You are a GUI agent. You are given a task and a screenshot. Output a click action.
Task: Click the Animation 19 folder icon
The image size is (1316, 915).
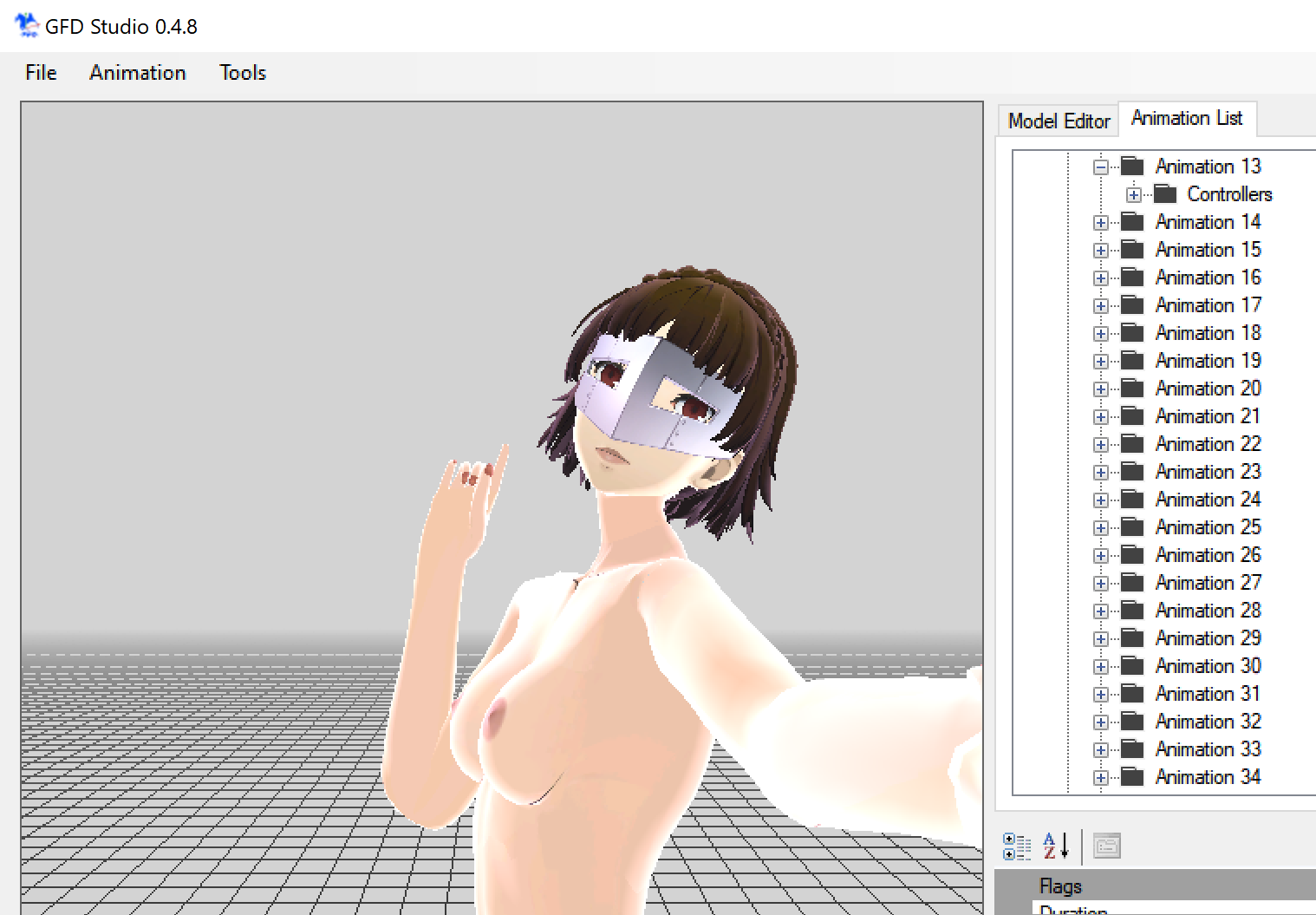(x=1132, y=360)
